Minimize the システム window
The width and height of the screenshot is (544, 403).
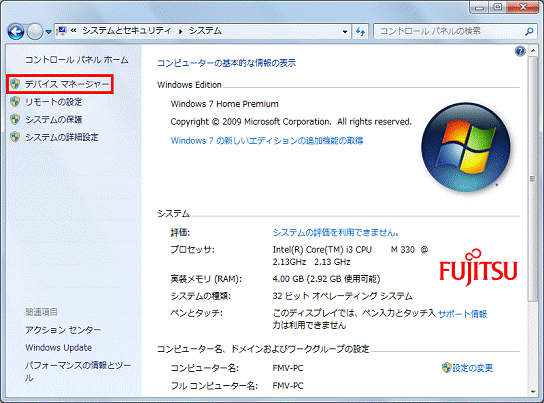coord(480,7)
